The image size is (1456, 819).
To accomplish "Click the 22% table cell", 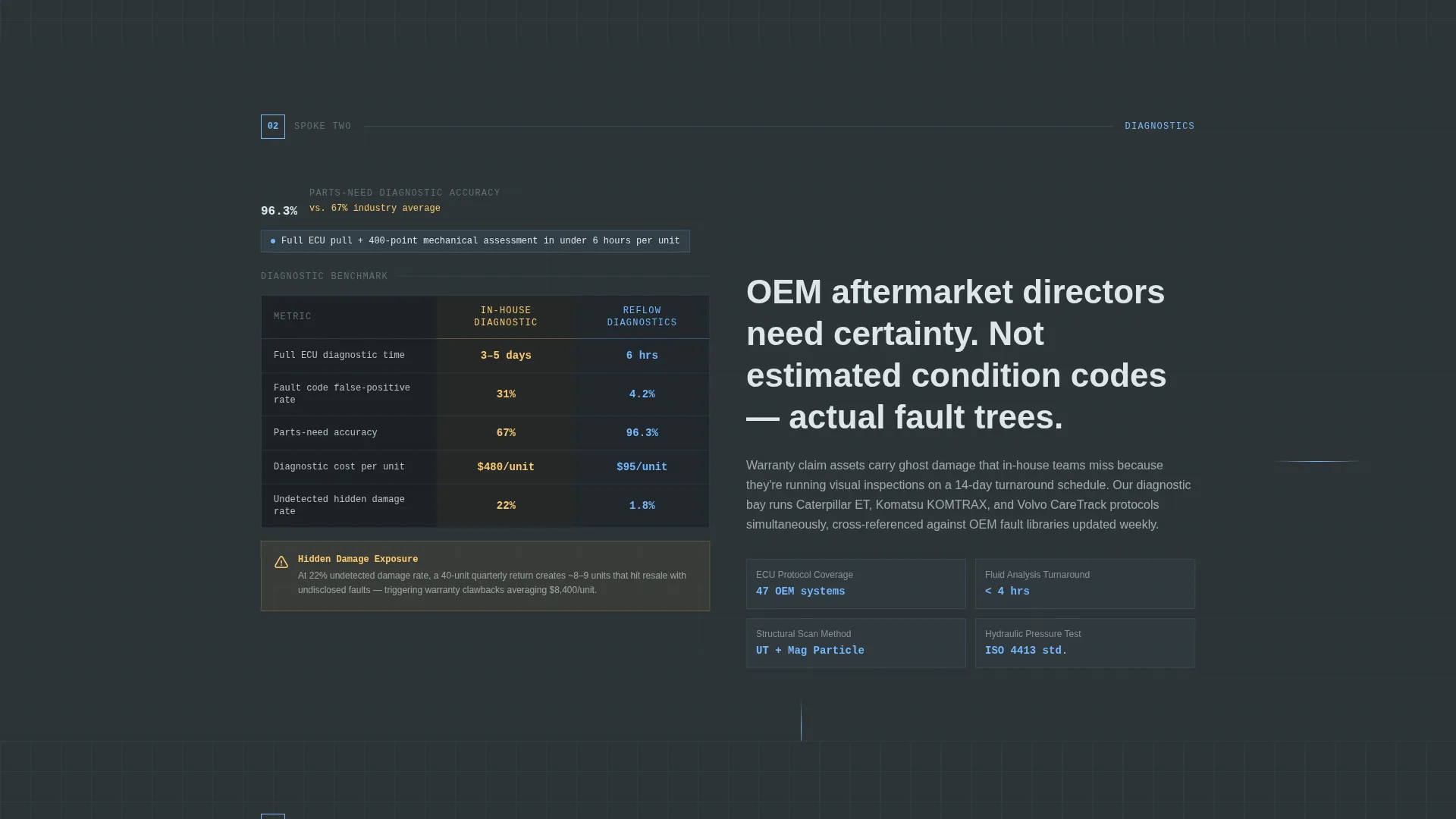I will coord(506,506).
